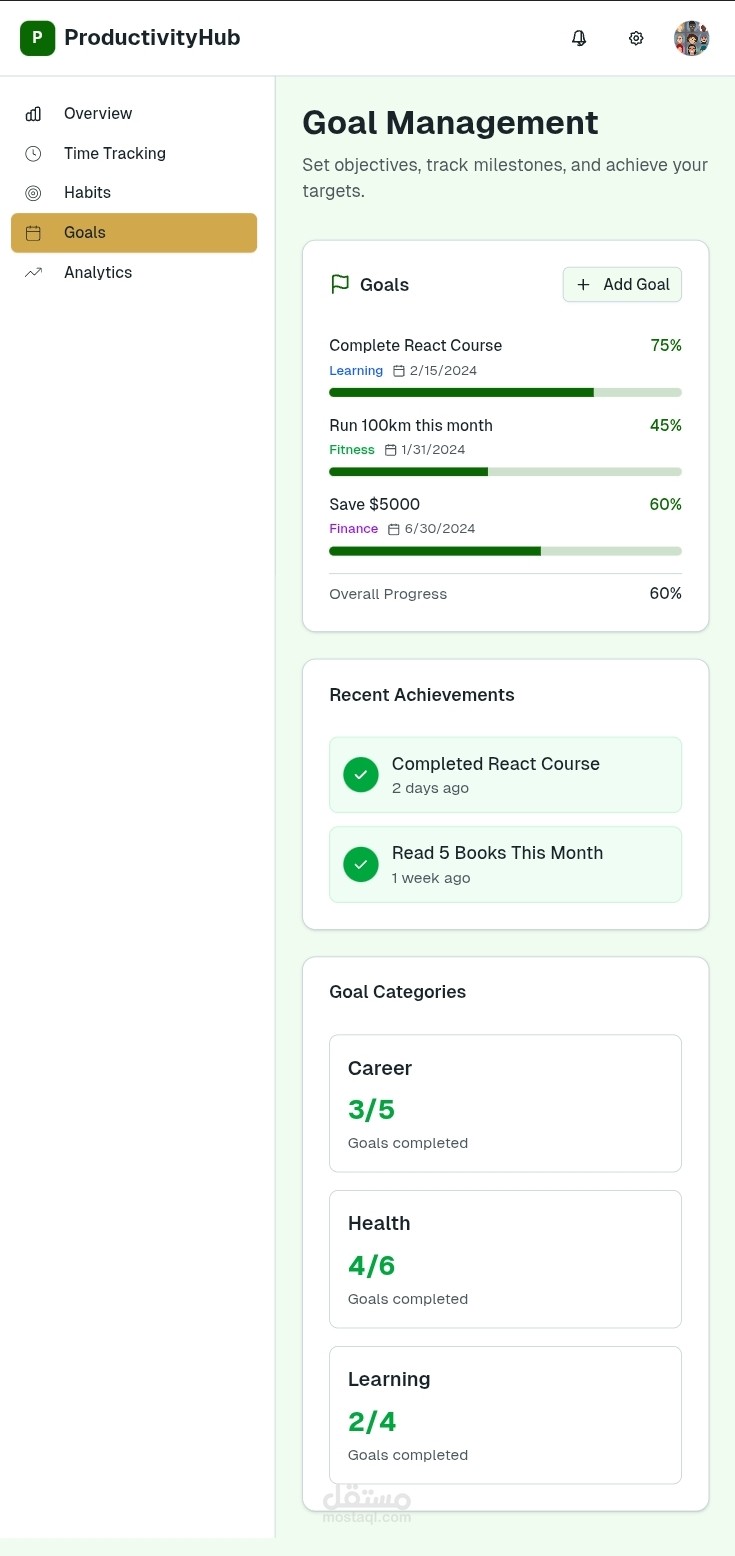735x1556 pixels.
Task: Click the Overview bar chart icon
Action: [x=33, y=114]
